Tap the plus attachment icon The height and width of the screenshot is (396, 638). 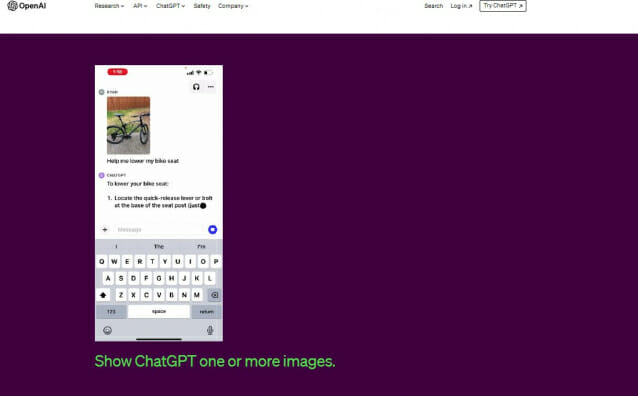point(105,230)
